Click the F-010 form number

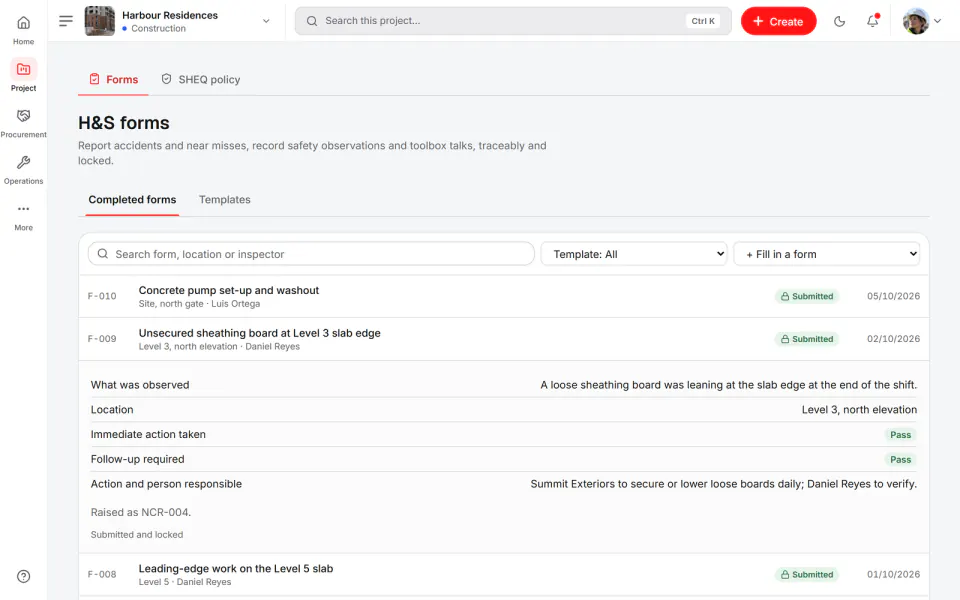point(102,296)
